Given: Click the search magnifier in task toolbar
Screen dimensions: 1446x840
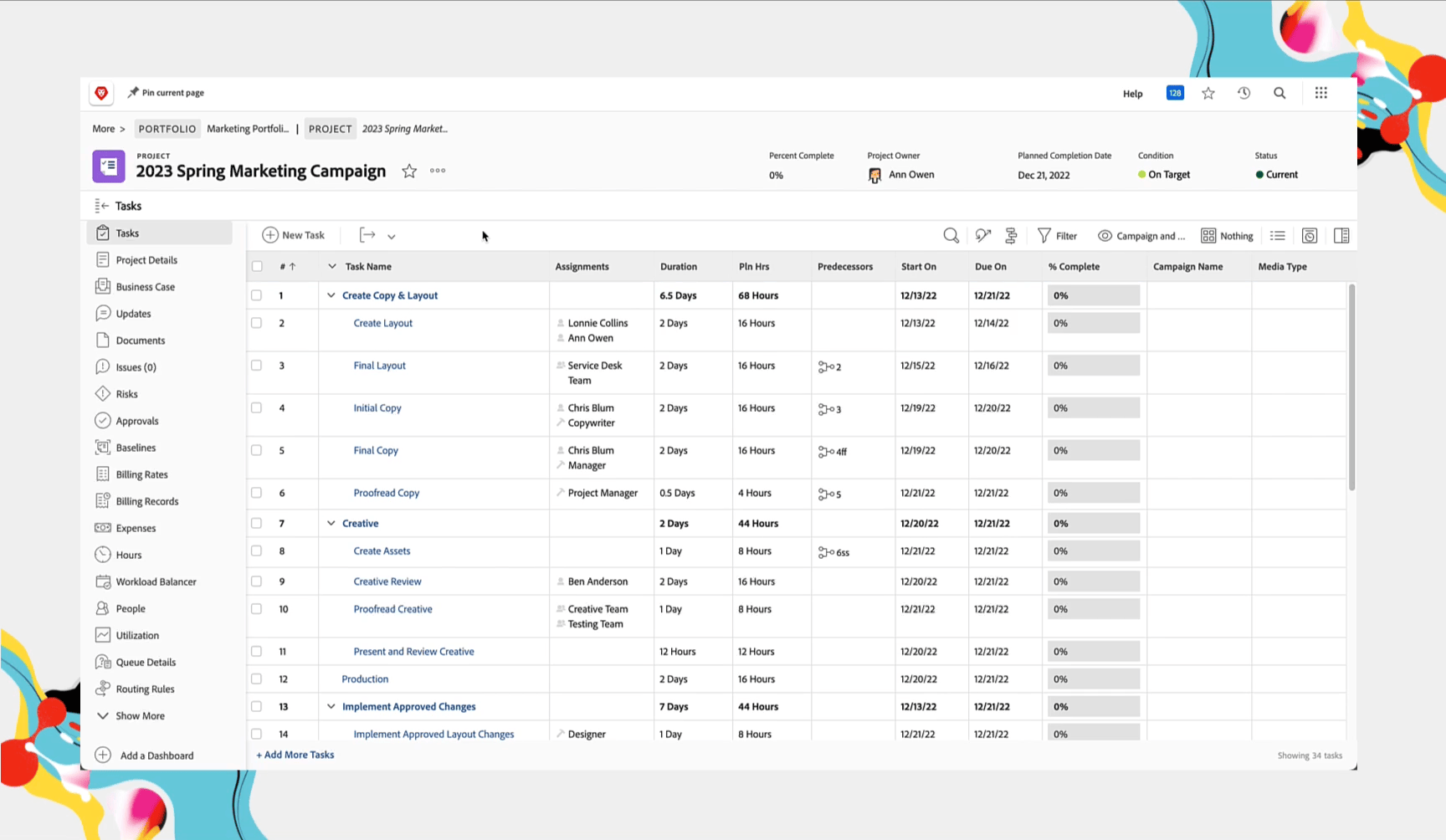Looking at the screenshot, I should pyautogui.click(x=951, y=236).
